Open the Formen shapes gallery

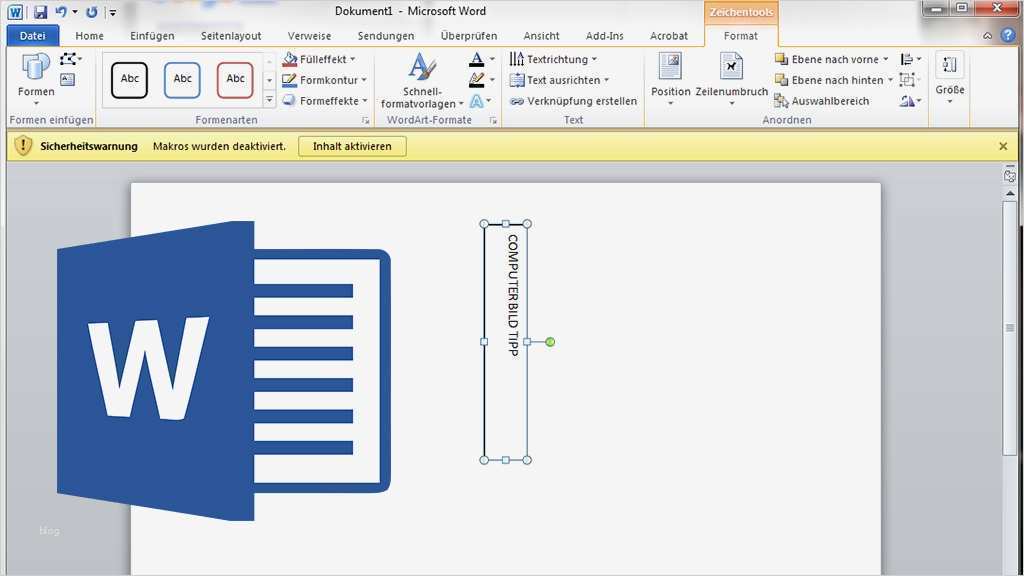(36, 79)
